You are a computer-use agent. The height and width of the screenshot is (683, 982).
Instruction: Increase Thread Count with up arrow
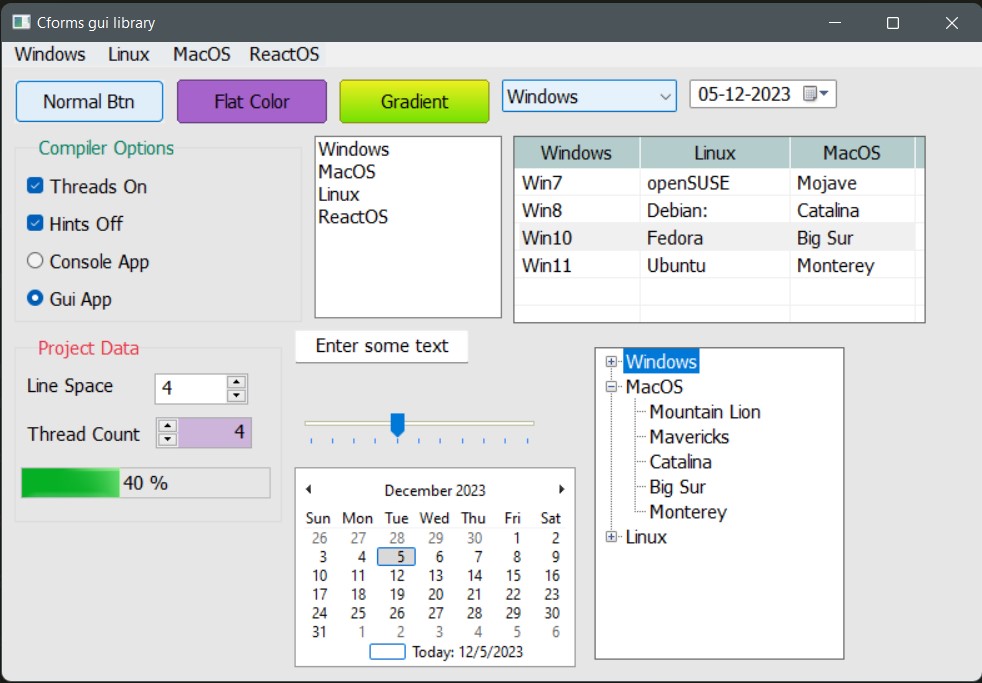(x=167, y=426)
